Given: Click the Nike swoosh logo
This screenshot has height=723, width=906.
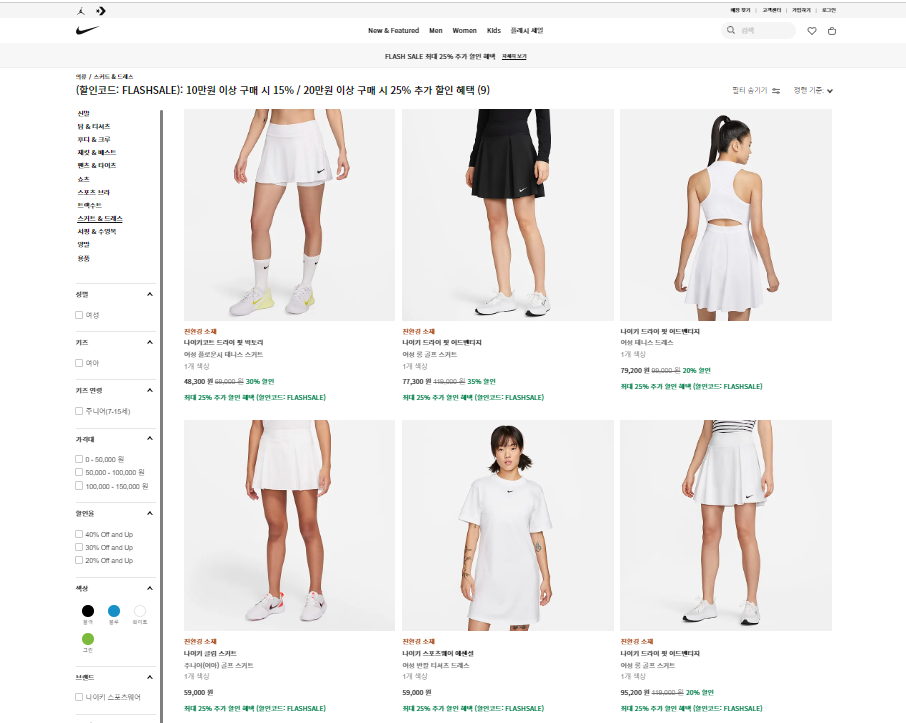Looking at the screenshot, I should point(87,30).
